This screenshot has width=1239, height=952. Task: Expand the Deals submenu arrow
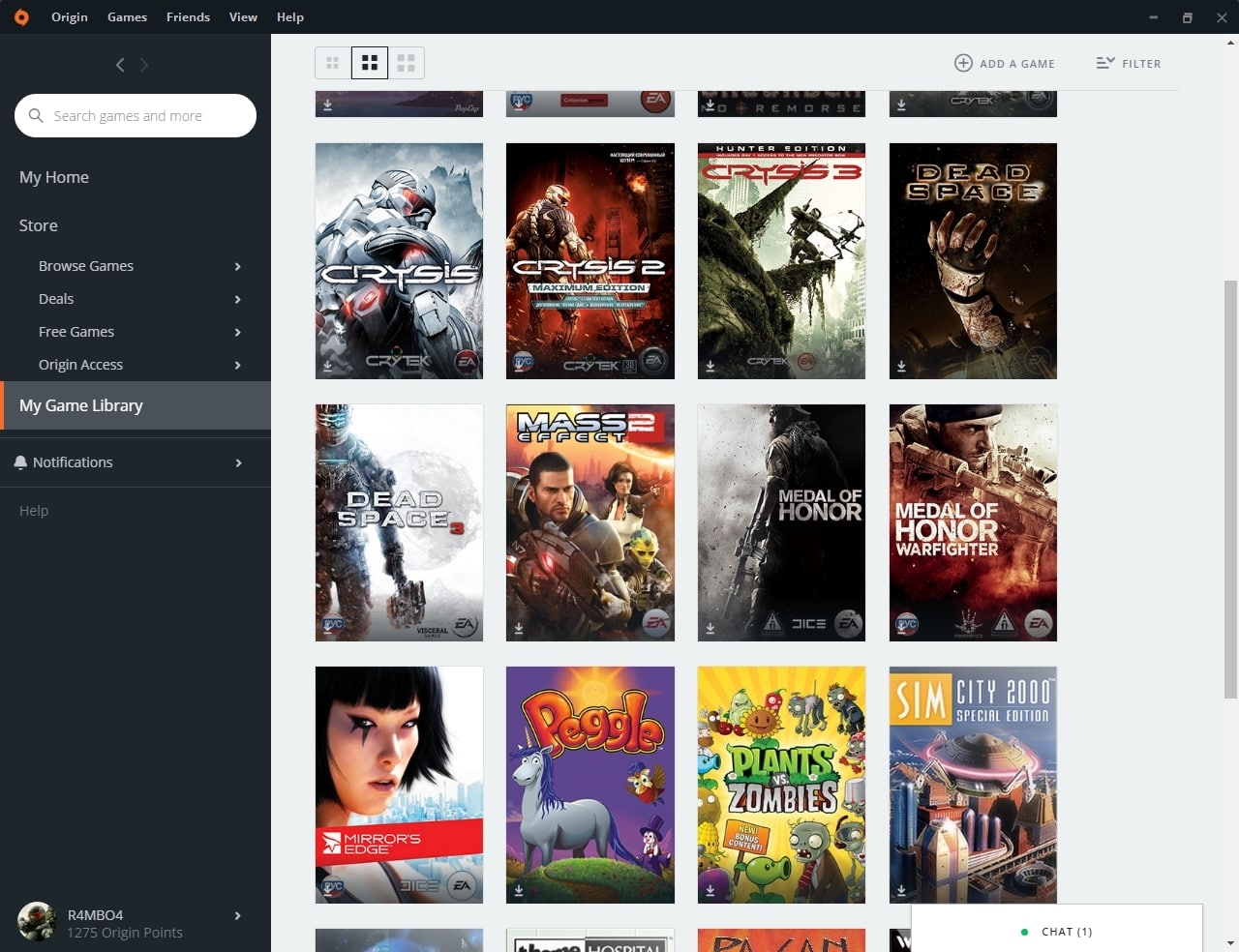[238, 299]
